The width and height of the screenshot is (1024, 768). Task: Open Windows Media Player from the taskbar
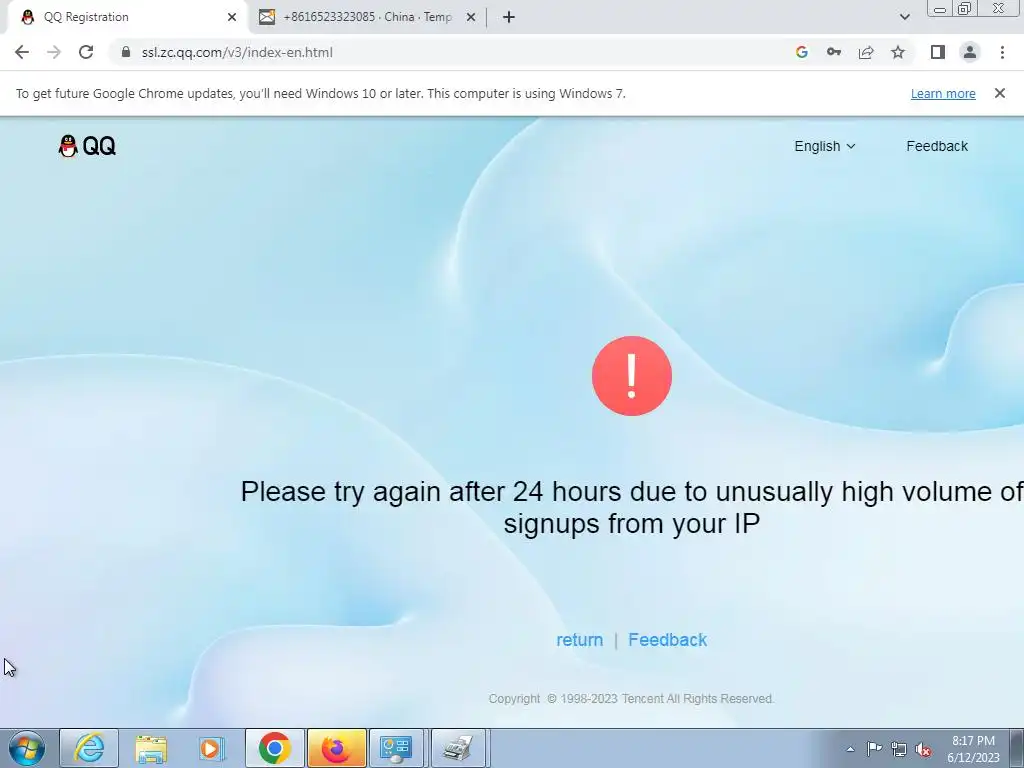(212, 748)
